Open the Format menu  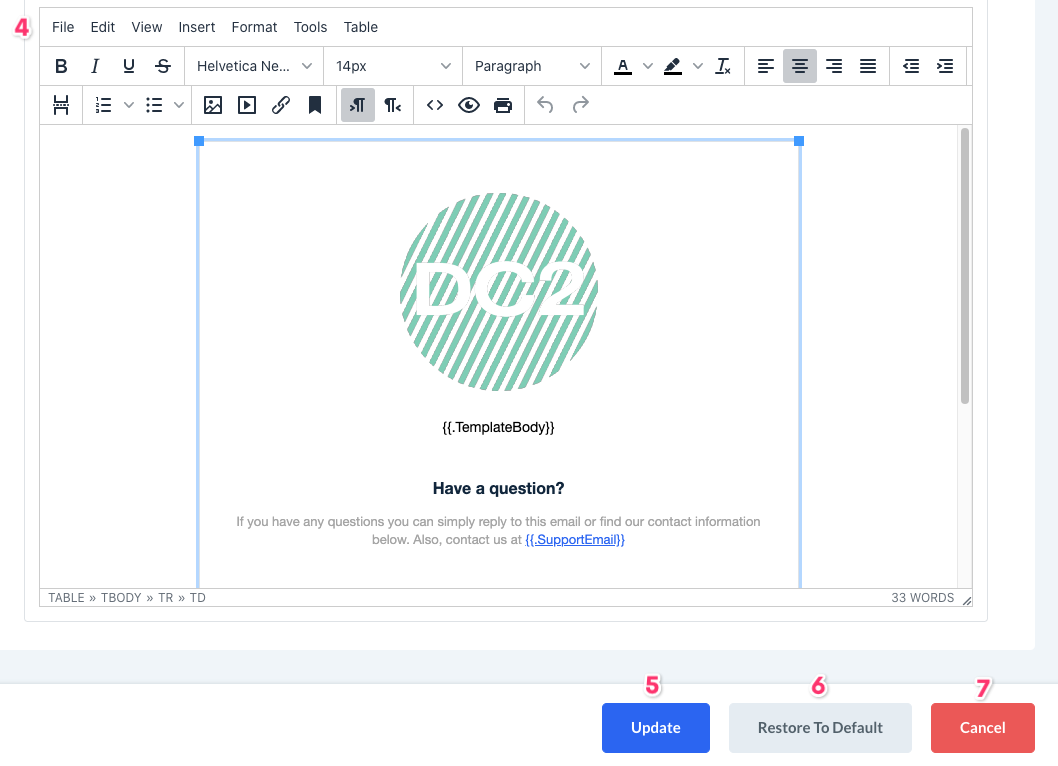(x=254, y=27)
